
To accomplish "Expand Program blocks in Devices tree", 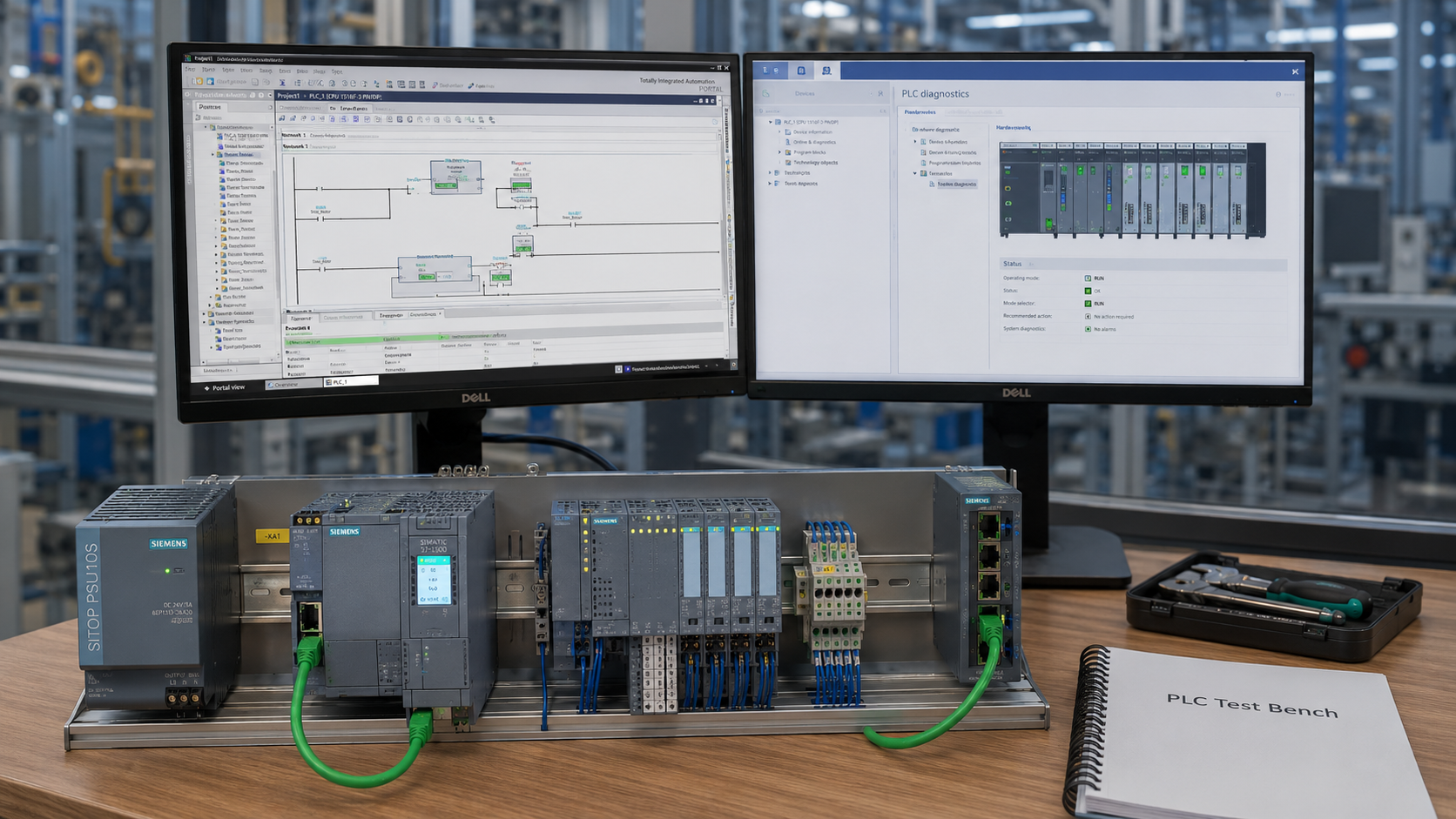I will pos(780,152).
